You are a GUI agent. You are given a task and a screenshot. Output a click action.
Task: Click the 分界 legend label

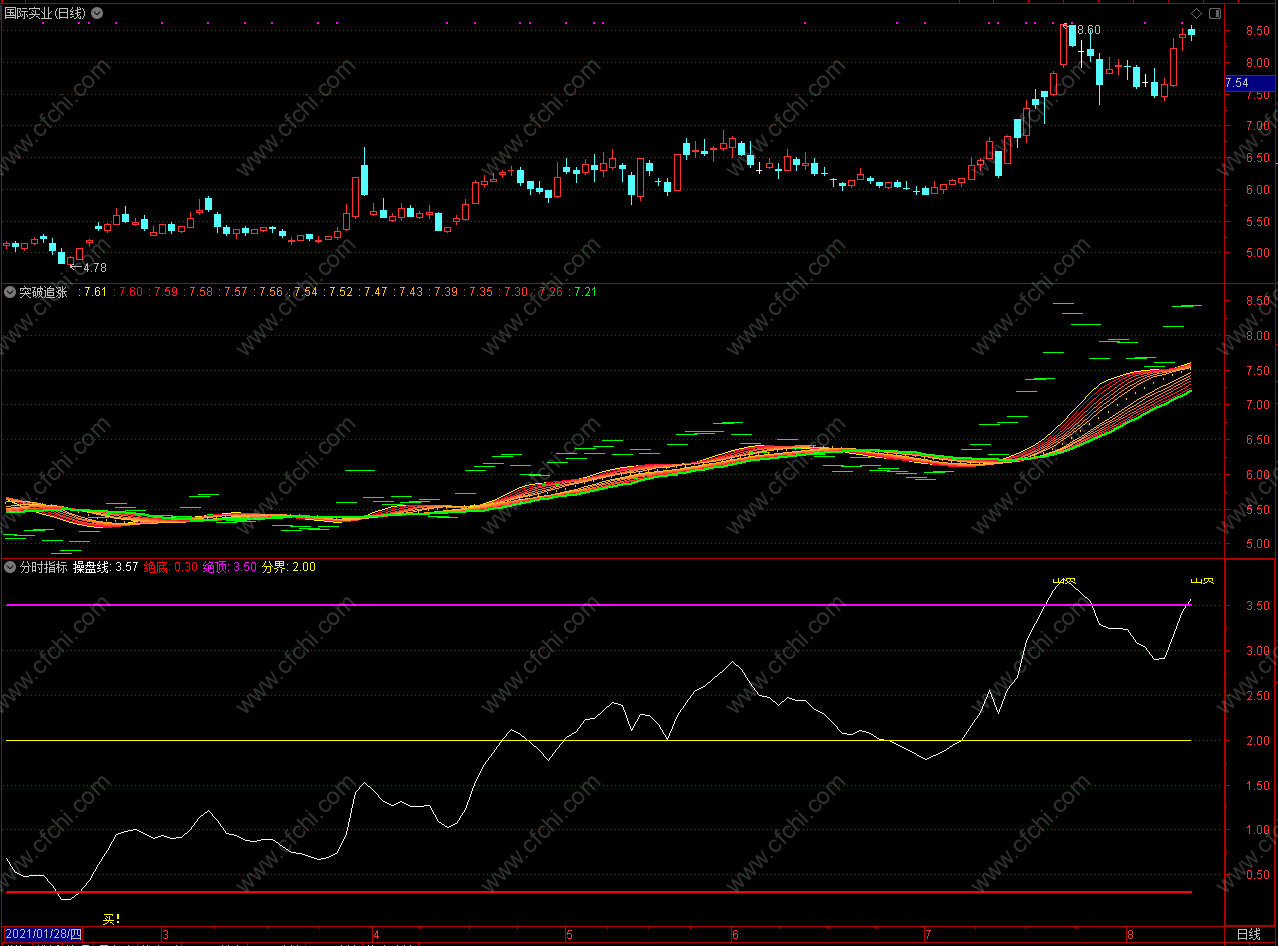274,567
